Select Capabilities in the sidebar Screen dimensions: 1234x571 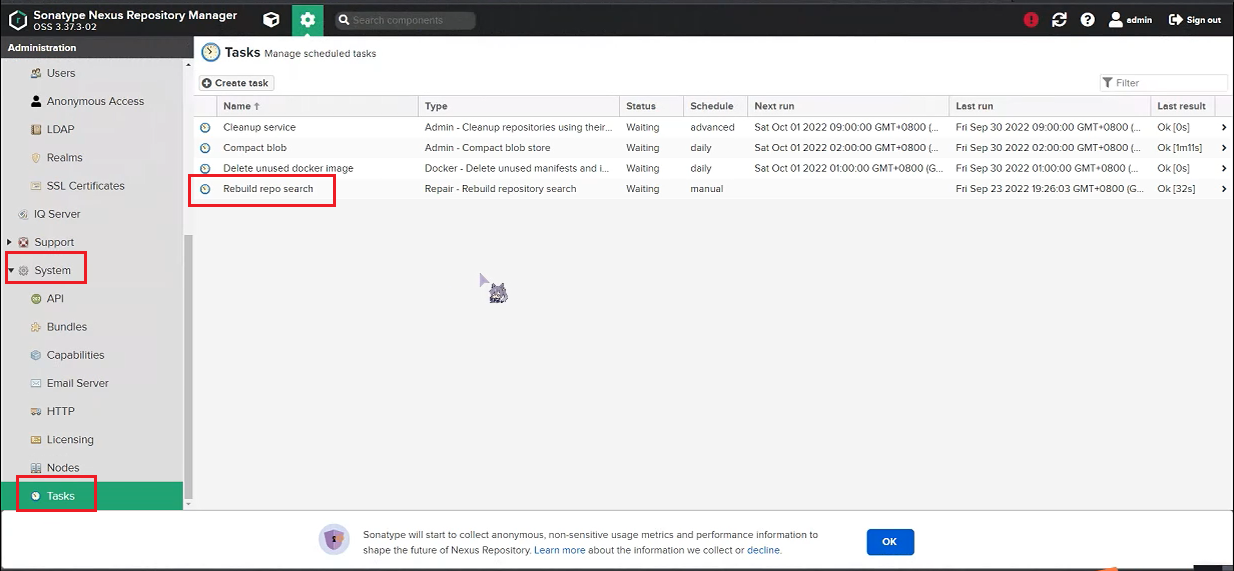tap(75, 355)
